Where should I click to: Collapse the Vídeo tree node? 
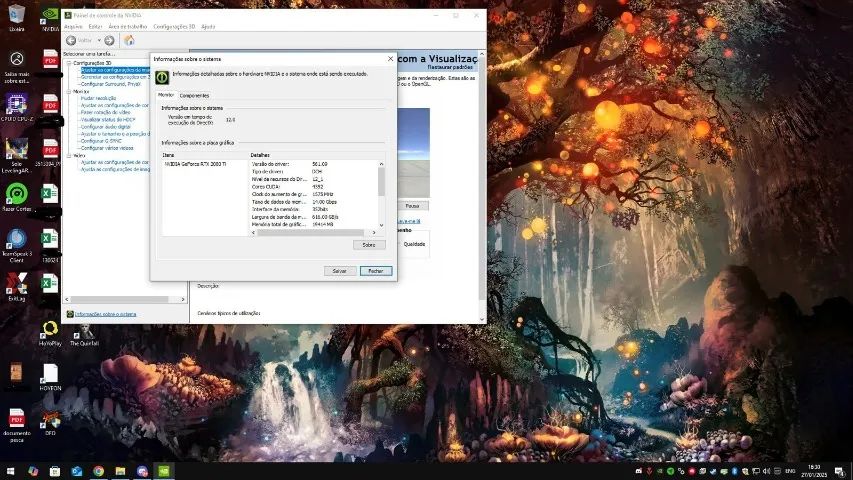point(69,156)
